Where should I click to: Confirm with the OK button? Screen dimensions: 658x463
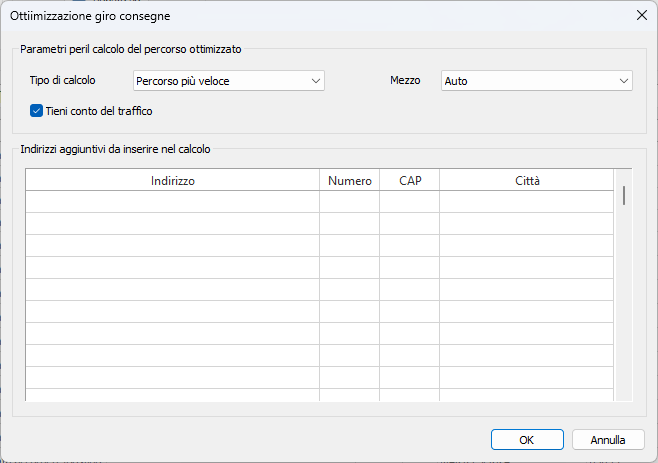[x=526, y=439]
